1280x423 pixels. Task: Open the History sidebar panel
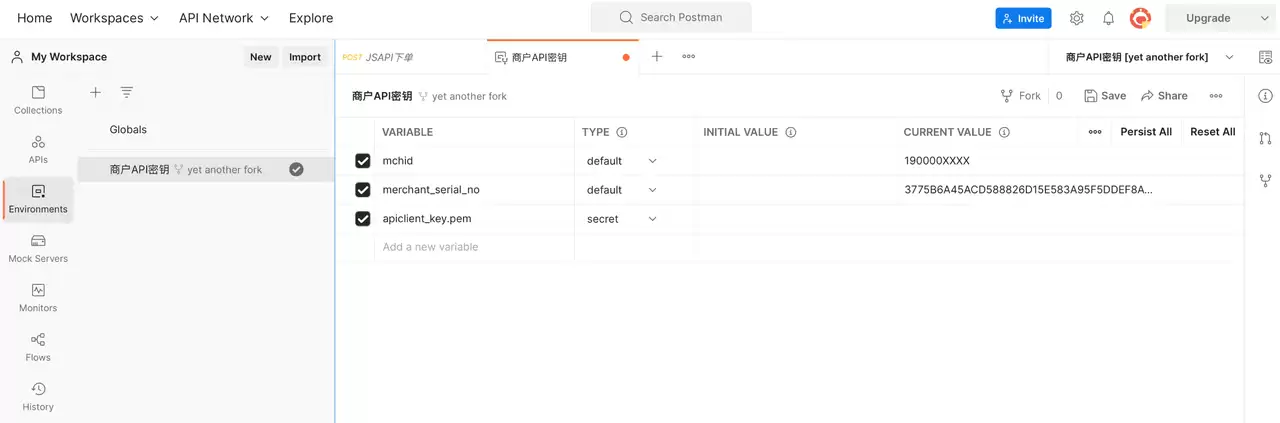[38, 396]
